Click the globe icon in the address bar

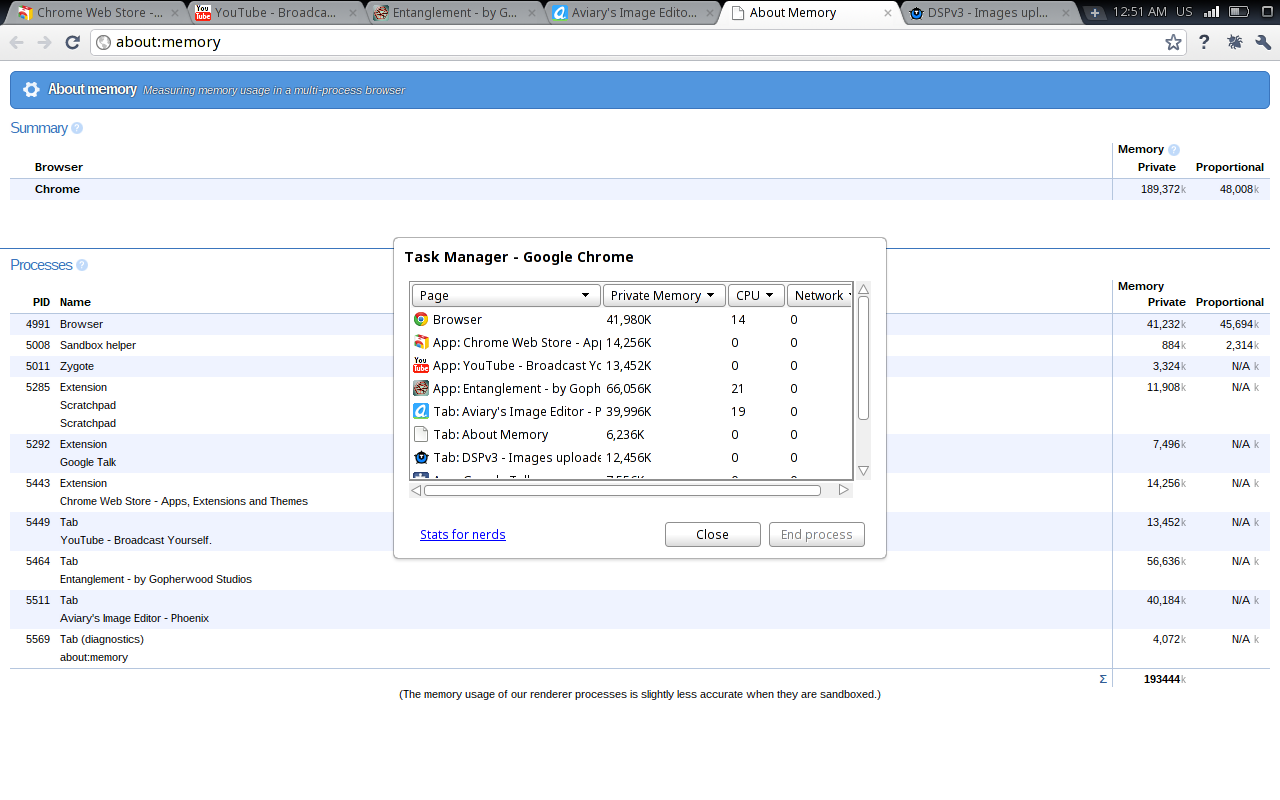coord(103,42)
